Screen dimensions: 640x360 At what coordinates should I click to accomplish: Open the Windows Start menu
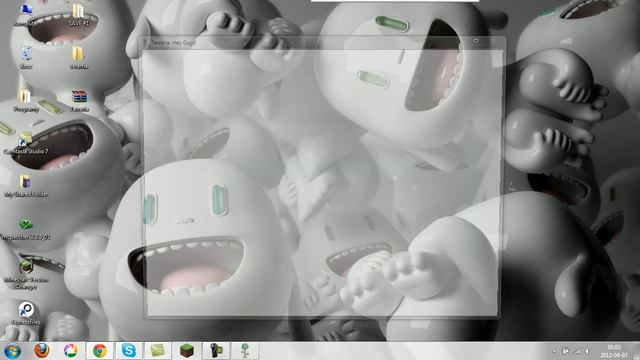tap(12, 351)
